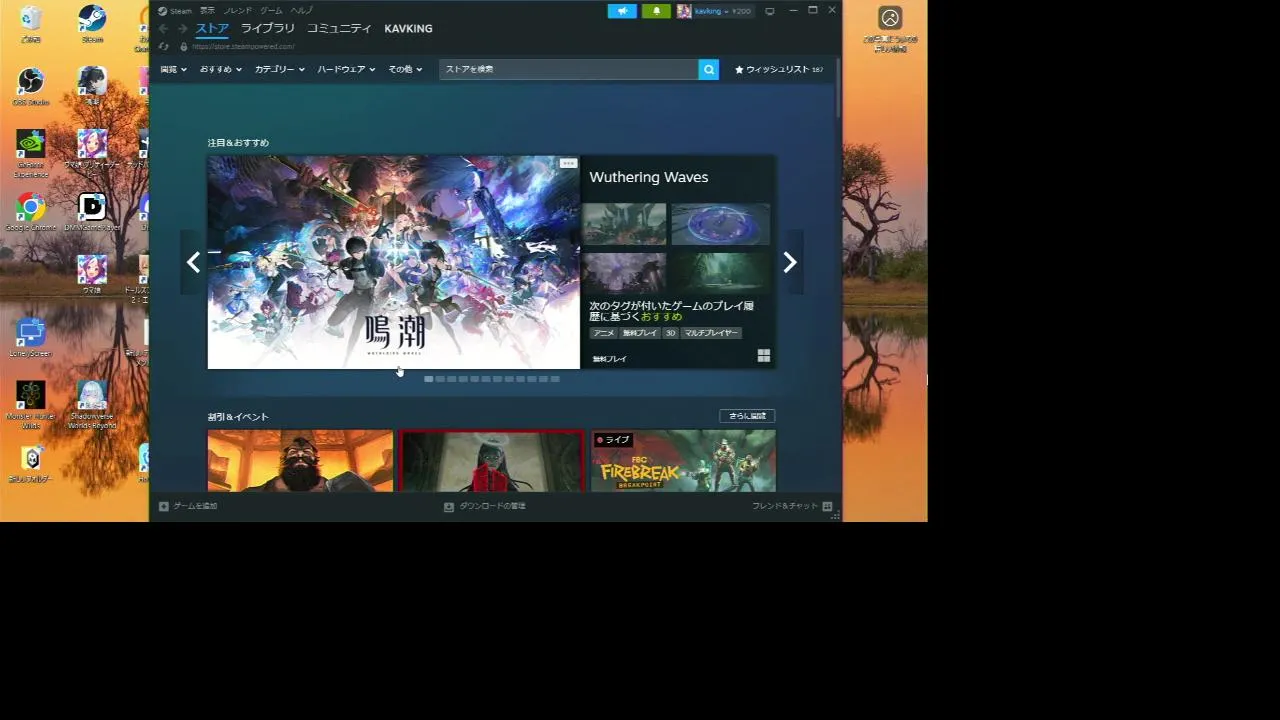Open GeForce Experience desktop shortcut
Viewport: 1280px width, 720px height.
pos(31,154)
